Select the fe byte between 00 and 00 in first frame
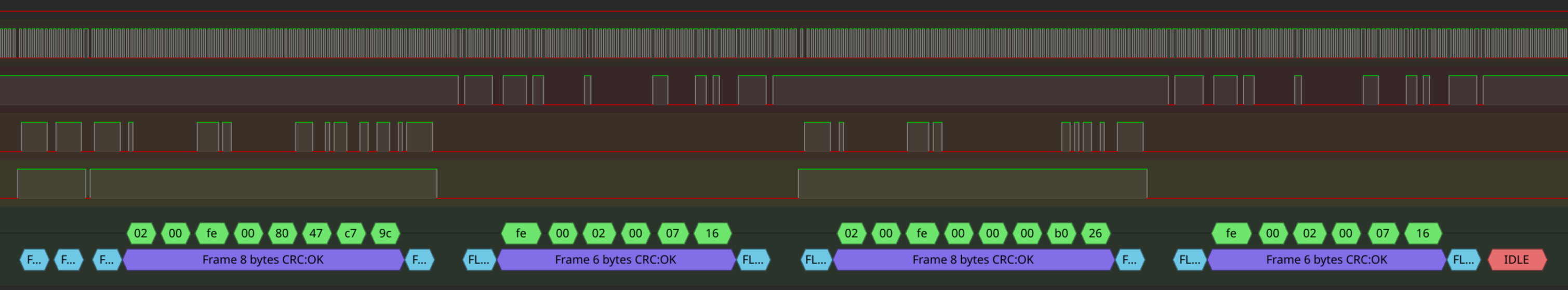The height and width of the screenshot is (290, 1568). click(x=212, y=233)
